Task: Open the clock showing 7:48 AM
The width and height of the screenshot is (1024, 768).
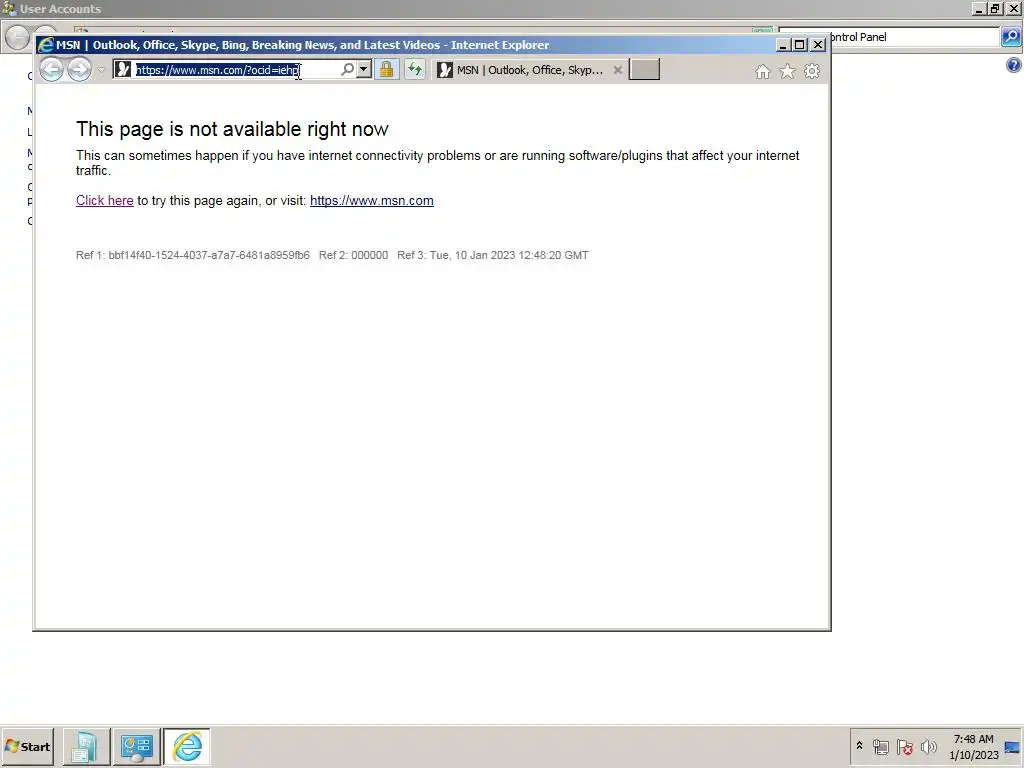Action: click(x=973, y=746)
